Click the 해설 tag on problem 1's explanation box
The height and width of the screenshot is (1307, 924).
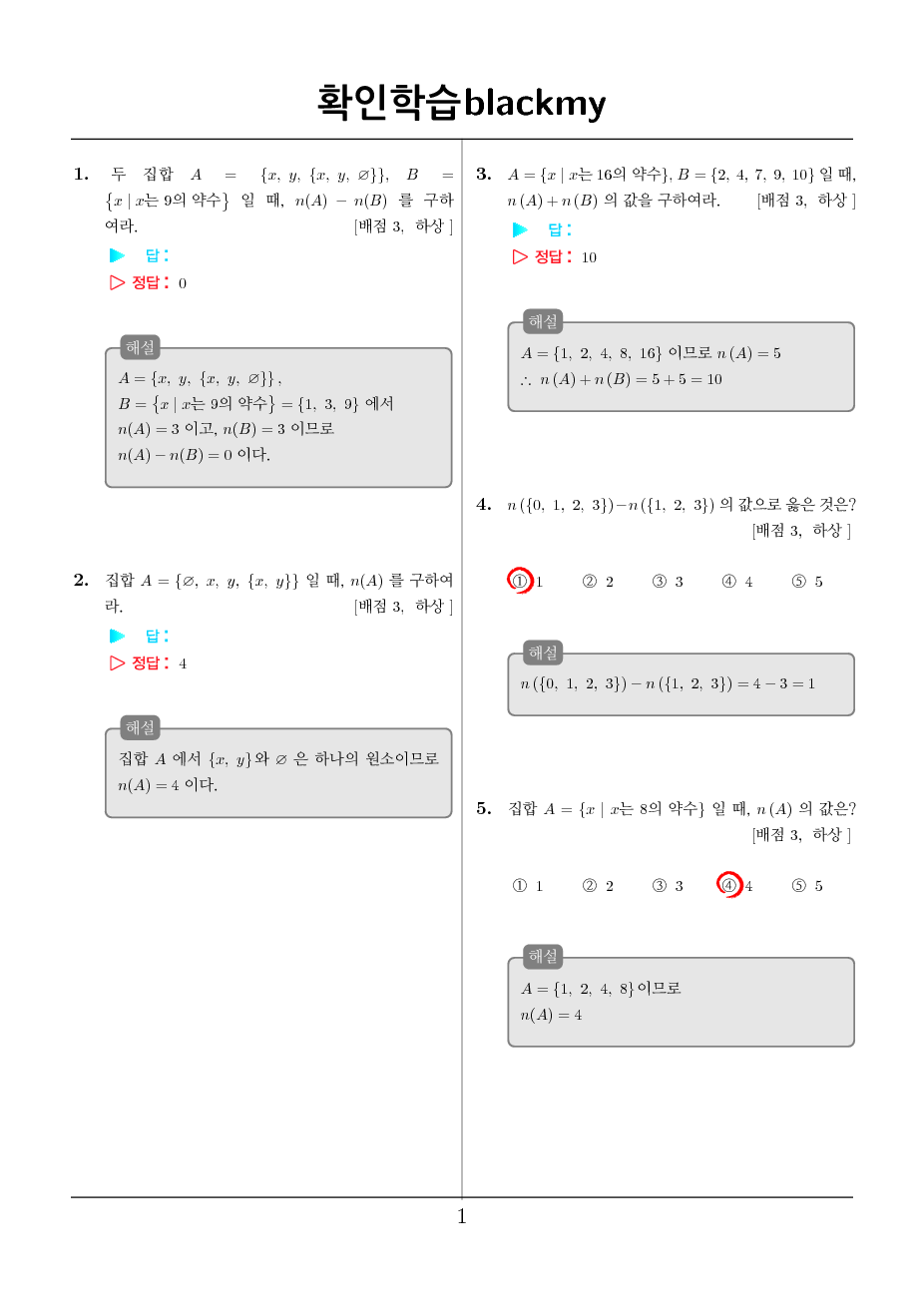click(x=141, y=347)
